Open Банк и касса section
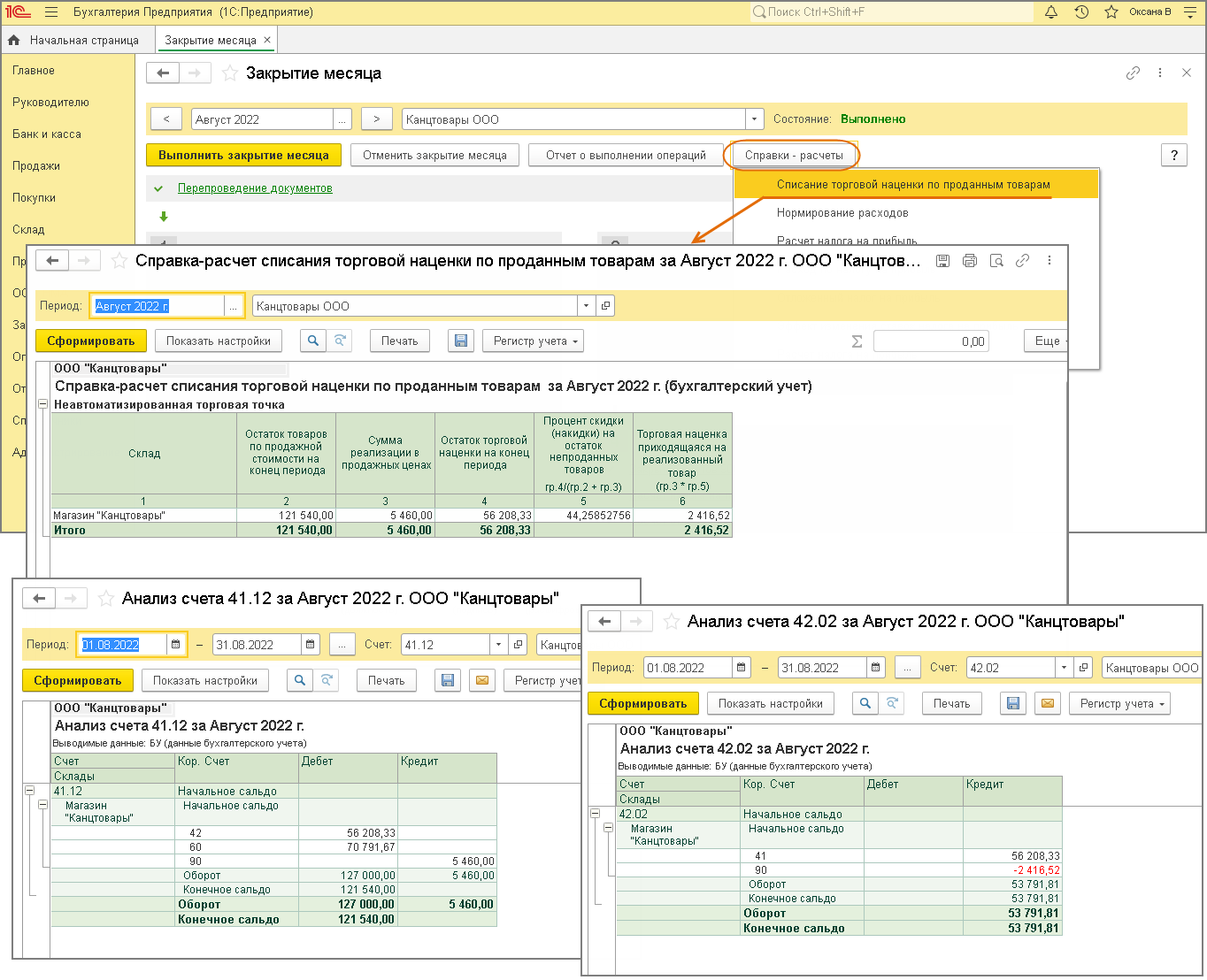1207x980 pixels. pos(47,134)
